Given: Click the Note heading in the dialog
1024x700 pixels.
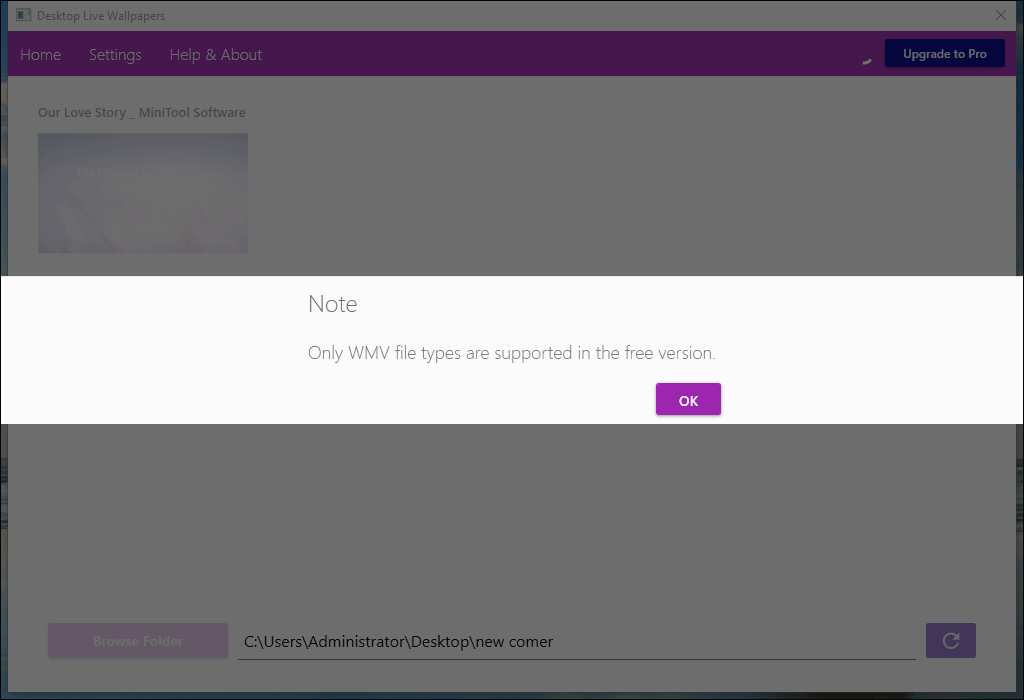Looking at the screenshot, I should 332,304.
